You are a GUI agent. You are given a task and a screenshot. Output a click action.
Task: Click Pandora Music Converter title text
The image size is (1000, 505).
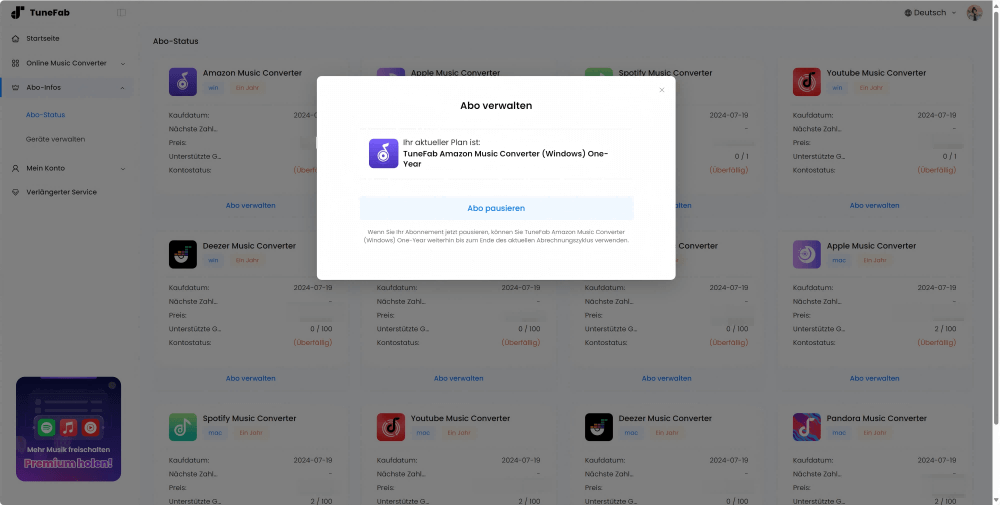point(876,418)
